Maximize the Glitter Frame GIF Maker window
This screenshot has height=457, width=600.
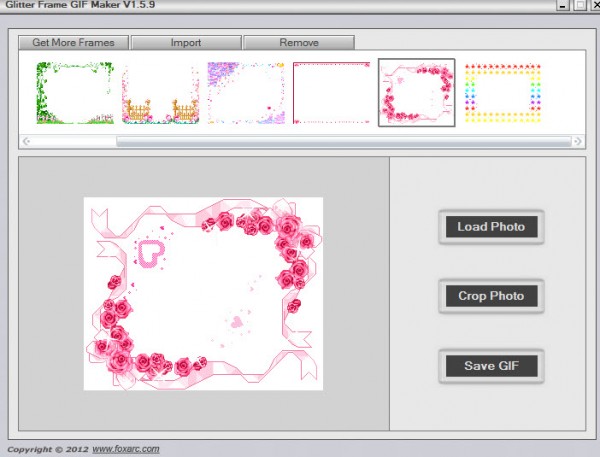coord(580,5)
